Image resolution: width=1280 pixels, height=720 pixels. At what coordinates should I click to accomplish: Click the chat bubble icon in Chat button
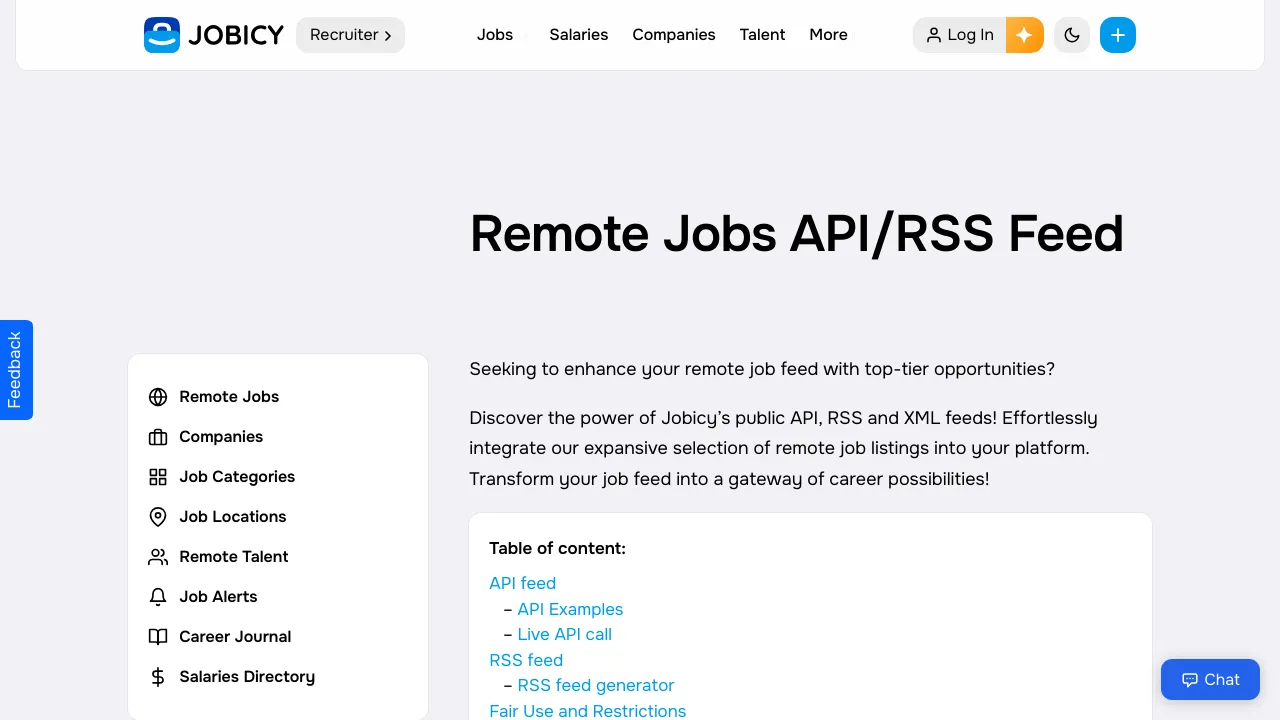click(x=1190, y=680)
